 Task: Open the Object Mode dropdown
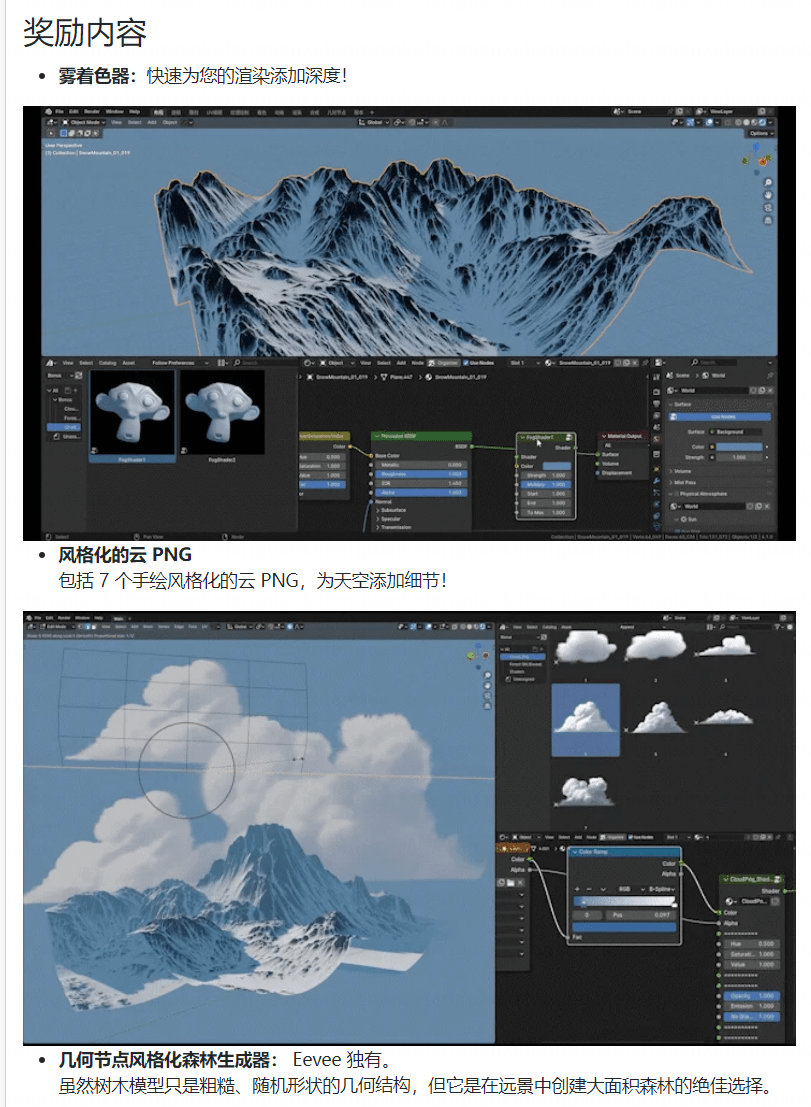click(86, 122)
